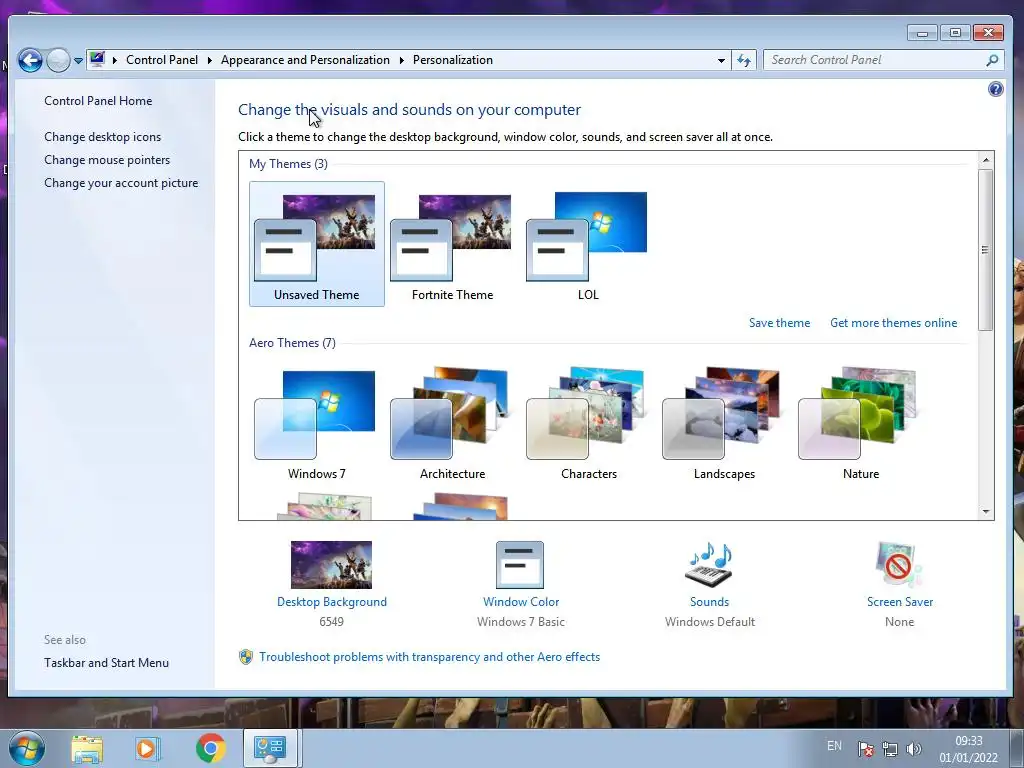Image resolution: width=1024 pixels, height=768 pixels.
Task: Click the Control Panel taskbar button
Action: (270, 748)
